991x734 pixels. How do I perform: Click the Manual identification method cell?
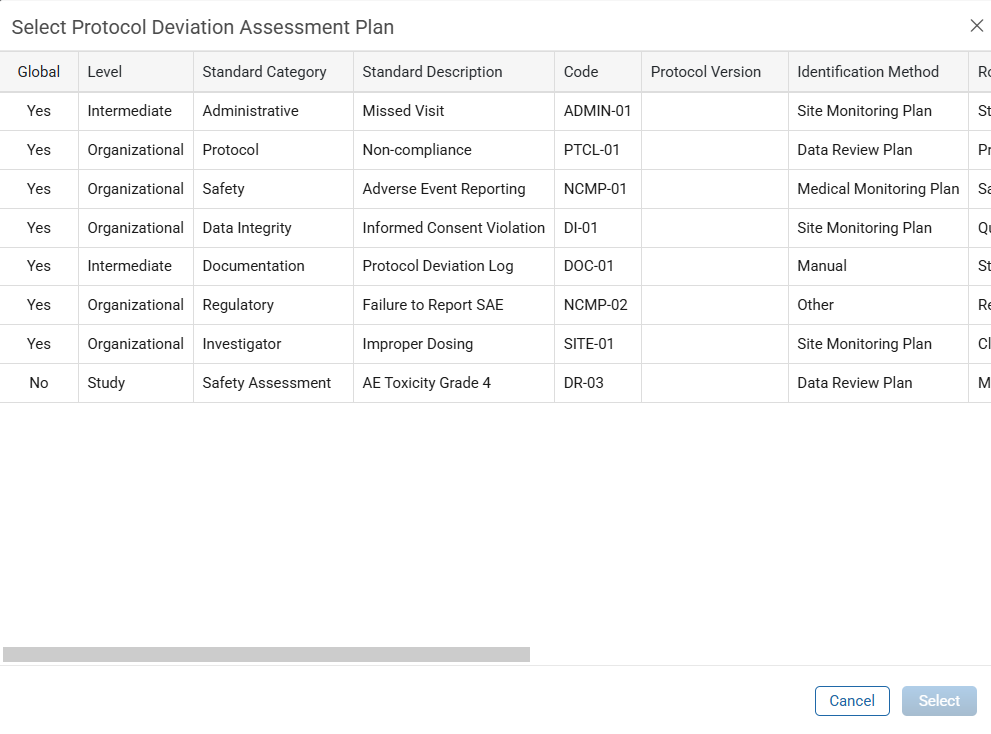[x=879, y=266]
